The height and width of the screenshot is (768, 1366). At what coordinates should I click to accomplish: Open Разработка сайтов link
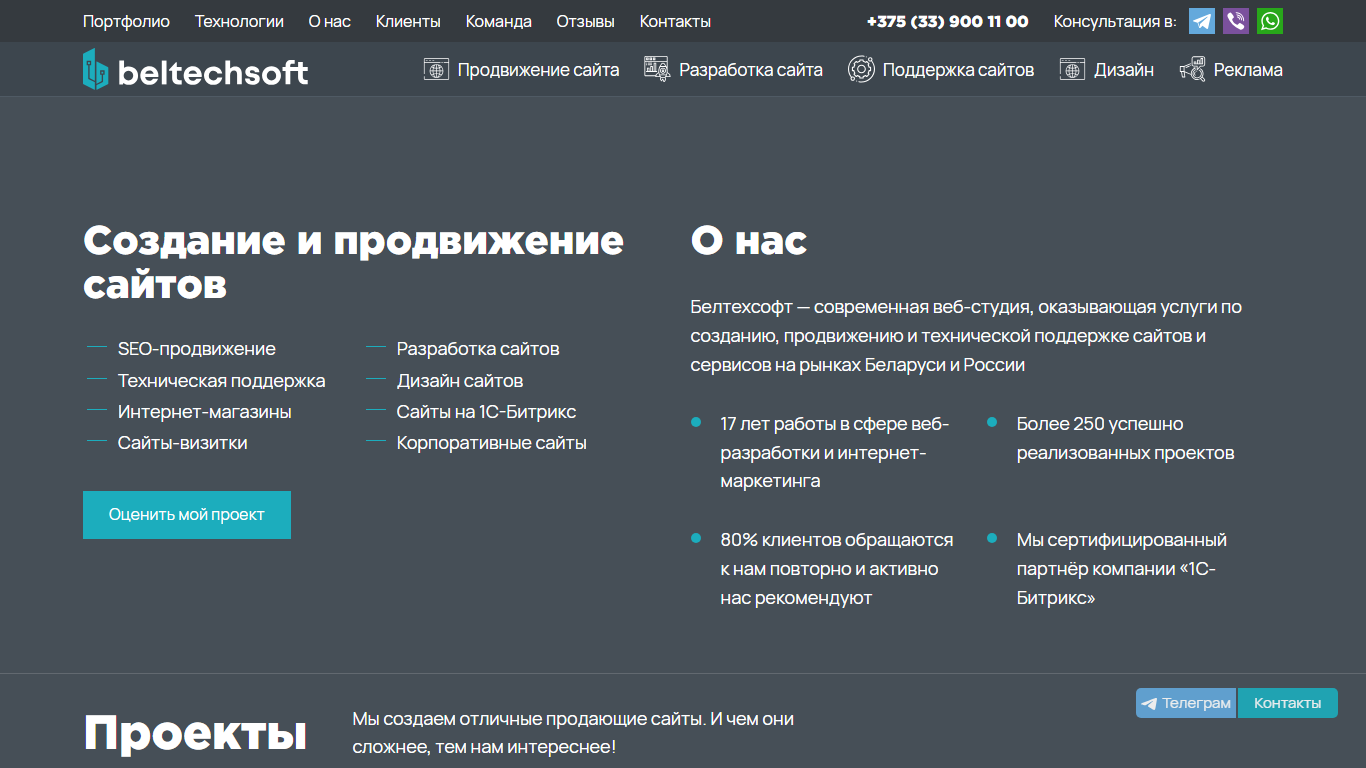pyautogui.click(x=478, y=349)
